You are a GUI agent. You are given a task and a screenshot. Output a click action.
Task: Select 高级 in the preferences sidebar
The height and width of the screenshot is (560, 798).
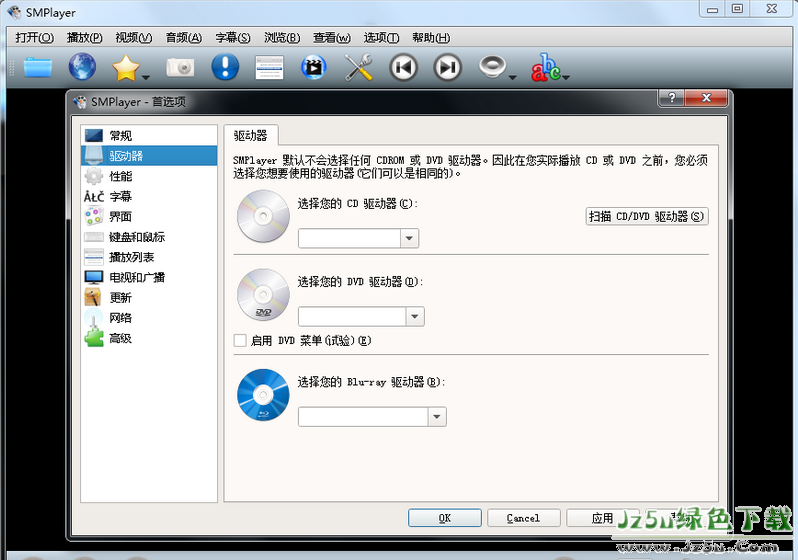point(149,338)
